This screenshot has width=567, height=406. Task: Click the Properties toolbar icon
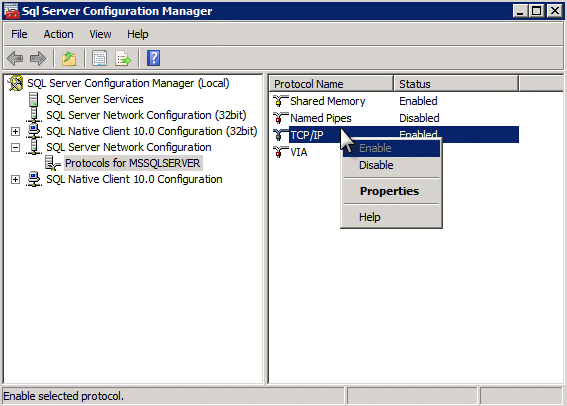(x=99, y=58)
